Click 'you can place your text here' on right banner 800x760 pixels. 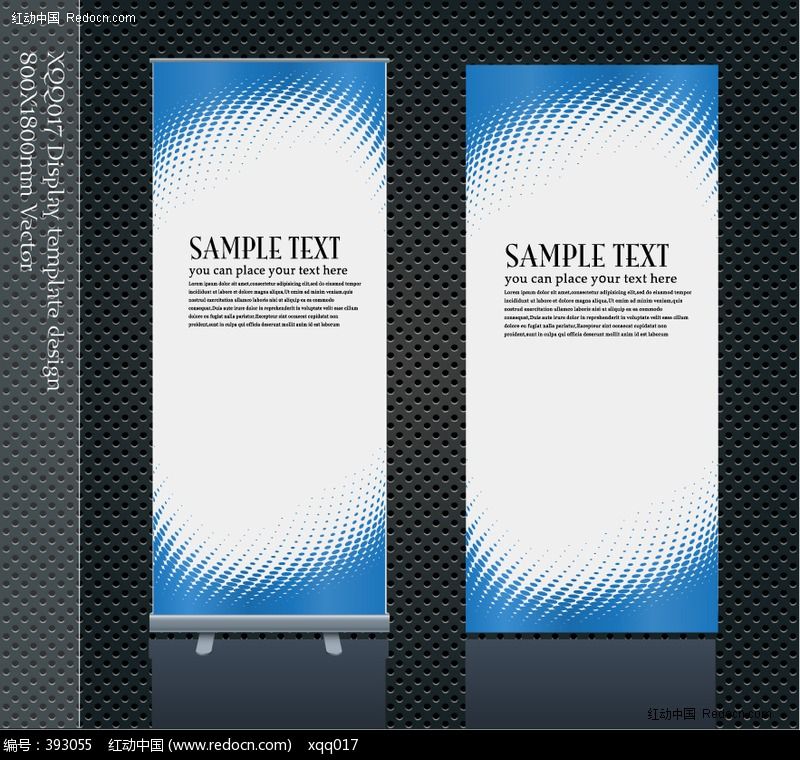click(x=590, y=279)
